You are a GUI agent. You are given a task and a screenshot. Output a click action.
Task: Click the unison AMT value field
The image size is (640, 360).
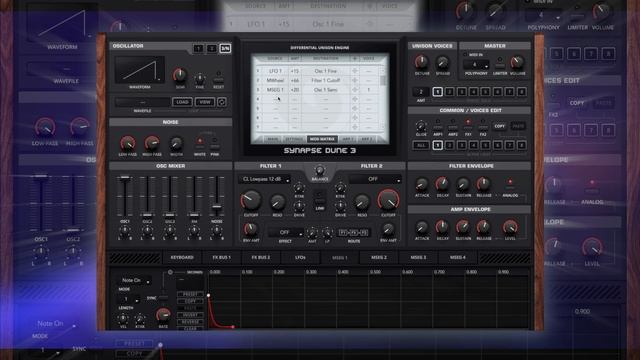421,92
